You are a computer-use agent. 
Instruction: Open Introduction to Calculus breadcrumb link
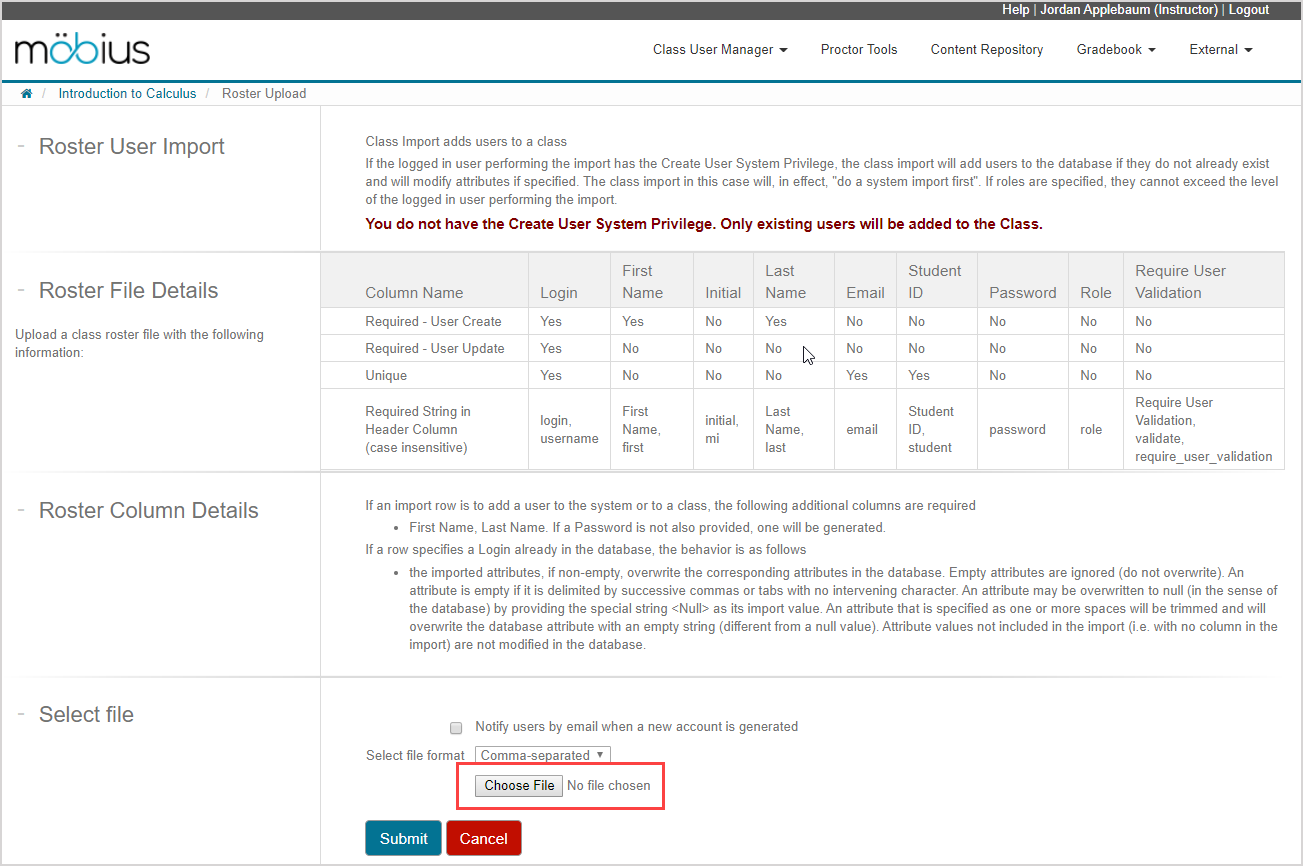pos(127,94)
